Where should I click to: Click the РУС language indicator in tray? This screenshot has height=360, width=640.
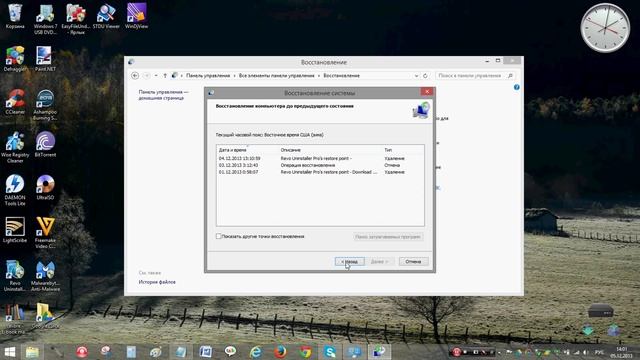pyautogui.click(x=599, y=352)
